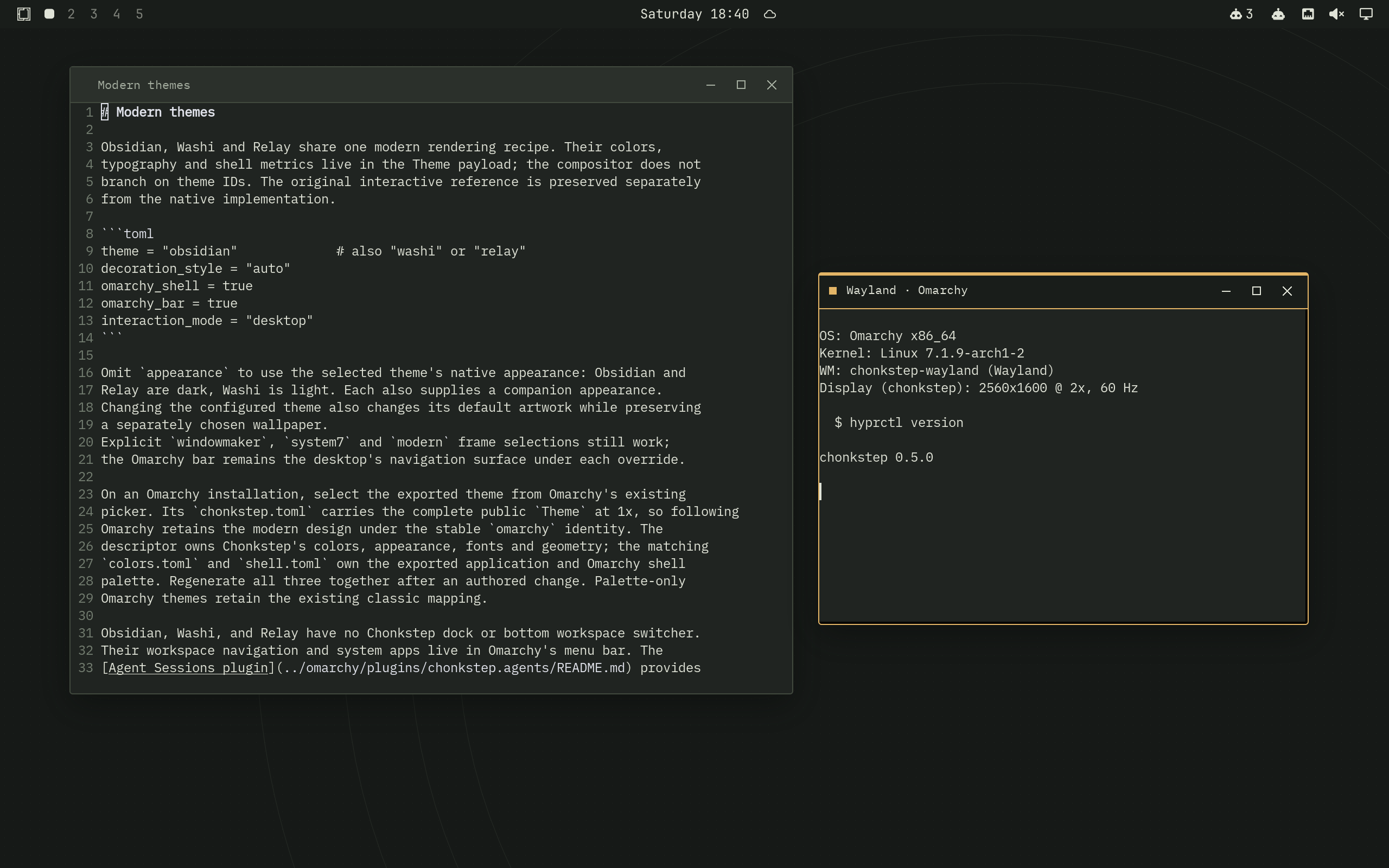Open the Omarchy menu logo icon
The width and height of the screenshot is (1389, 868).
click(x=23, y=14)
